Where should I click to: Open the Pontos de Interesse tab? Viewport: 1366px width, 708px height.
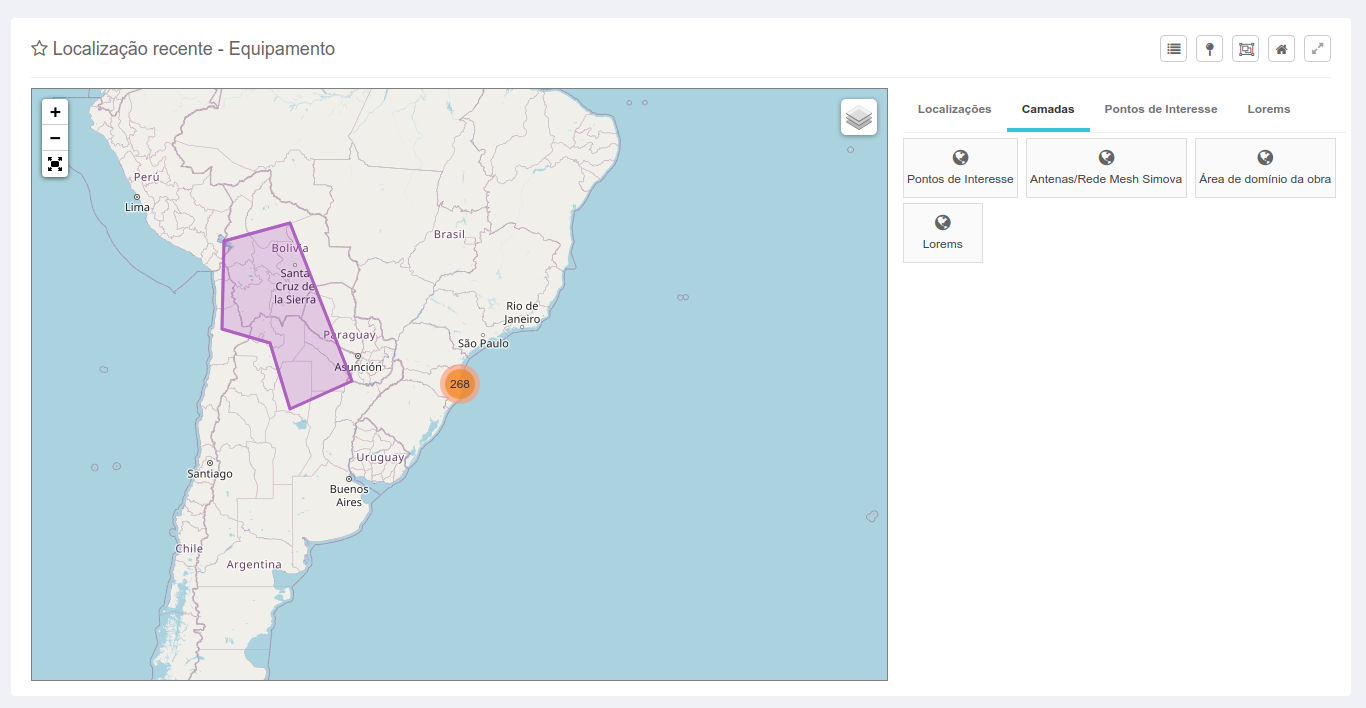tap(1161, 109)
